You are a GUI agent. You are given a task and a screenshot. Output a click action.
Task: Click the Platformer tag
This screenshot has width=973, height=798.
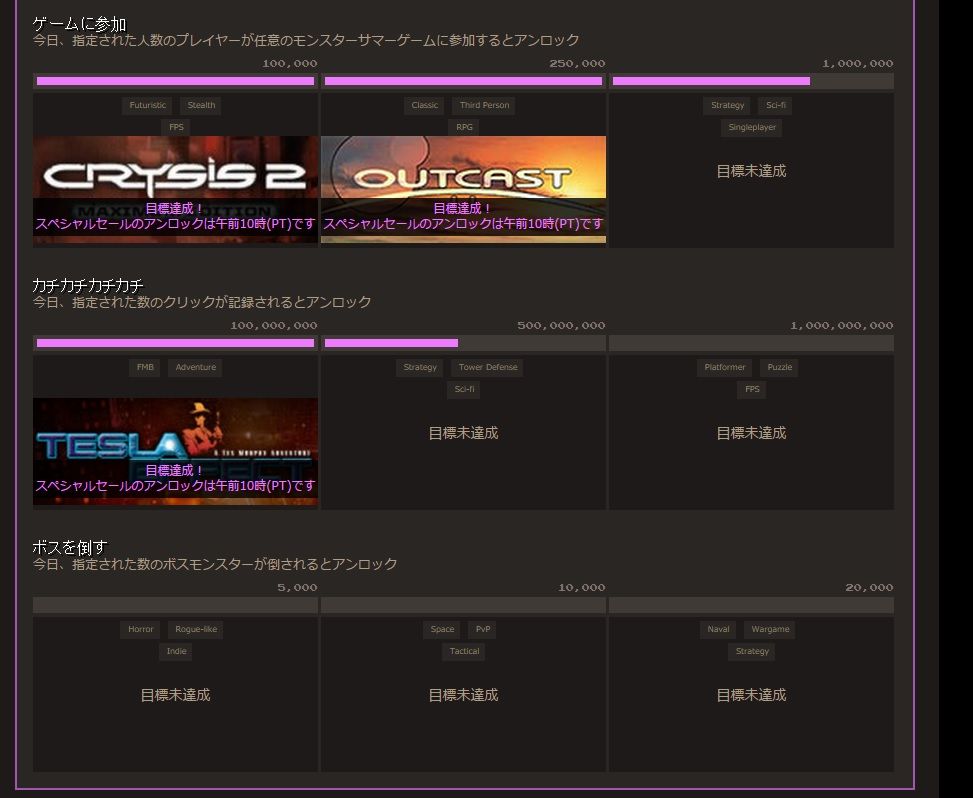pyautogui.click(x=725, y=367)
